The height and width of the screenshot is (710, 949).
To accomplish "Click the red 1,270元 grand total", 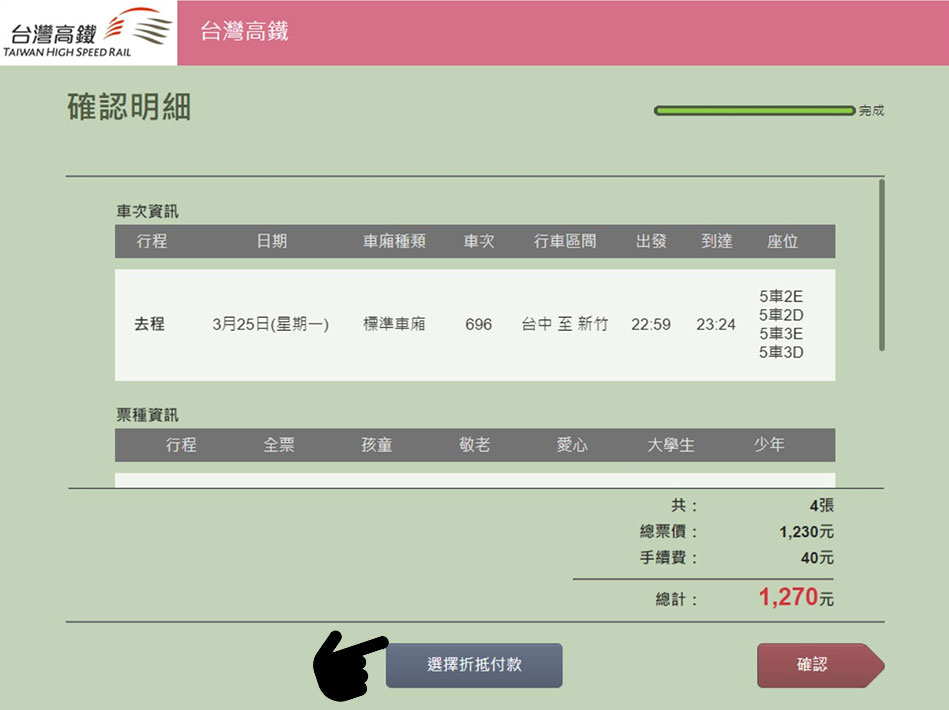I will point(796,597).
